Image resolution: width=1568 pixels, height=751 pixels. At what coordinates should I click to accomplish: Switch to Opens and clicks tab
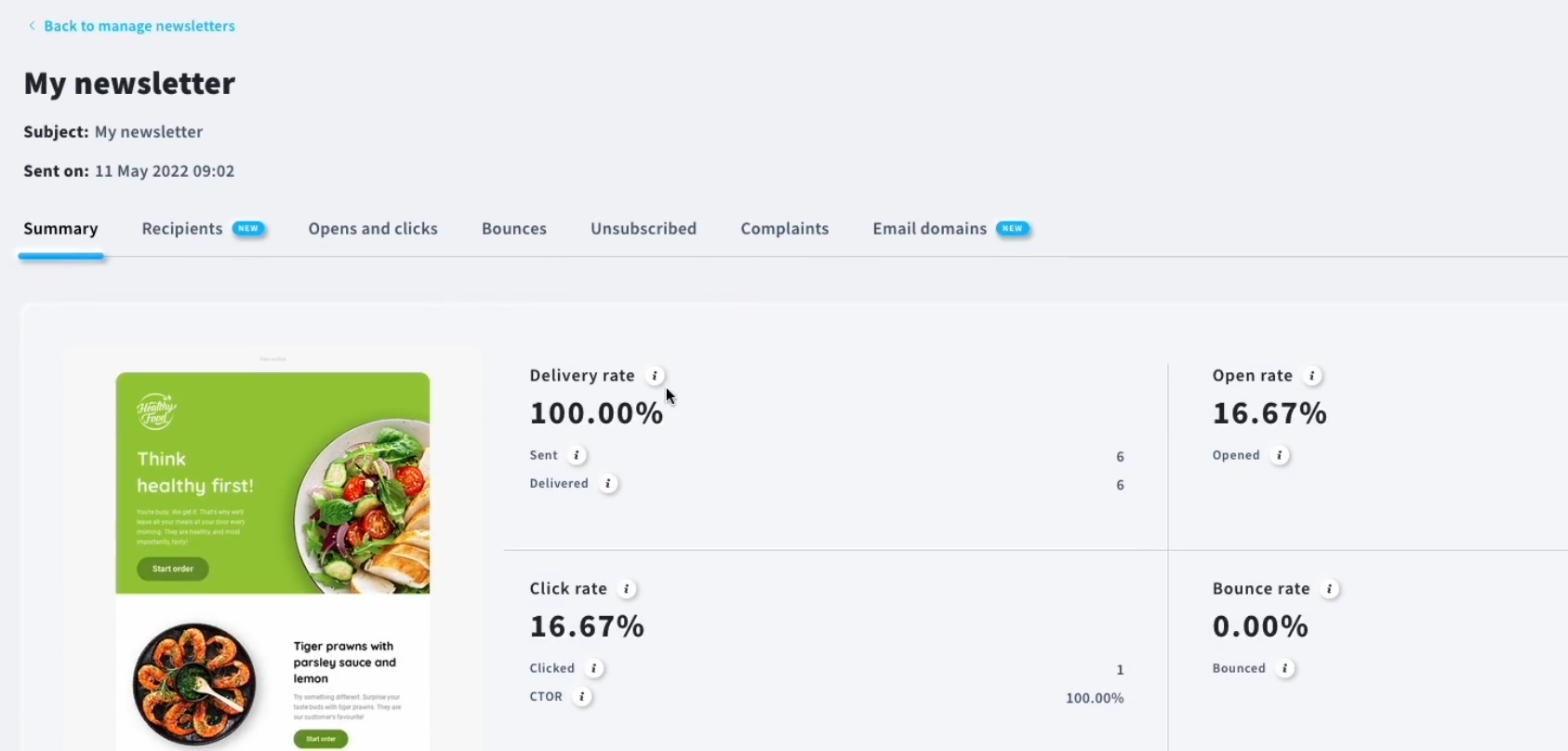pos(373,229)
